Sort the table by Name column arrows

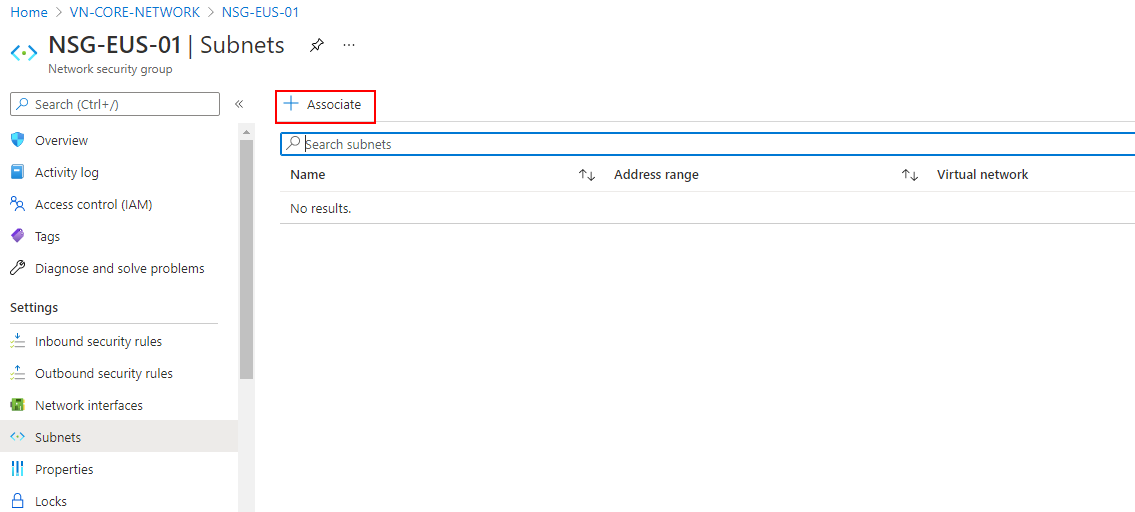point(587,175)
